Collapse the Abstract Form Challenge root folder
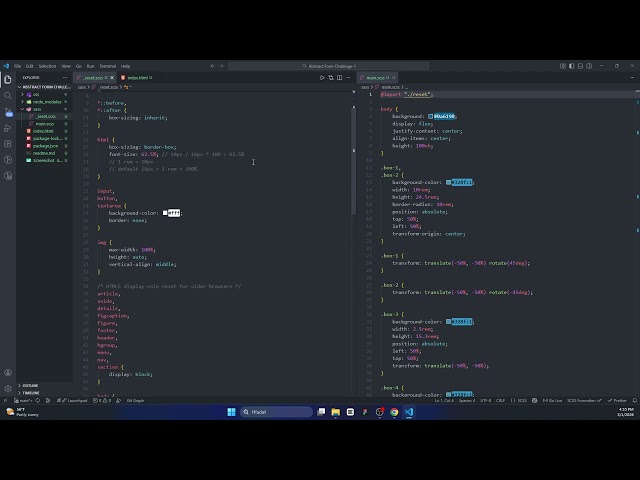 [44, 87]
